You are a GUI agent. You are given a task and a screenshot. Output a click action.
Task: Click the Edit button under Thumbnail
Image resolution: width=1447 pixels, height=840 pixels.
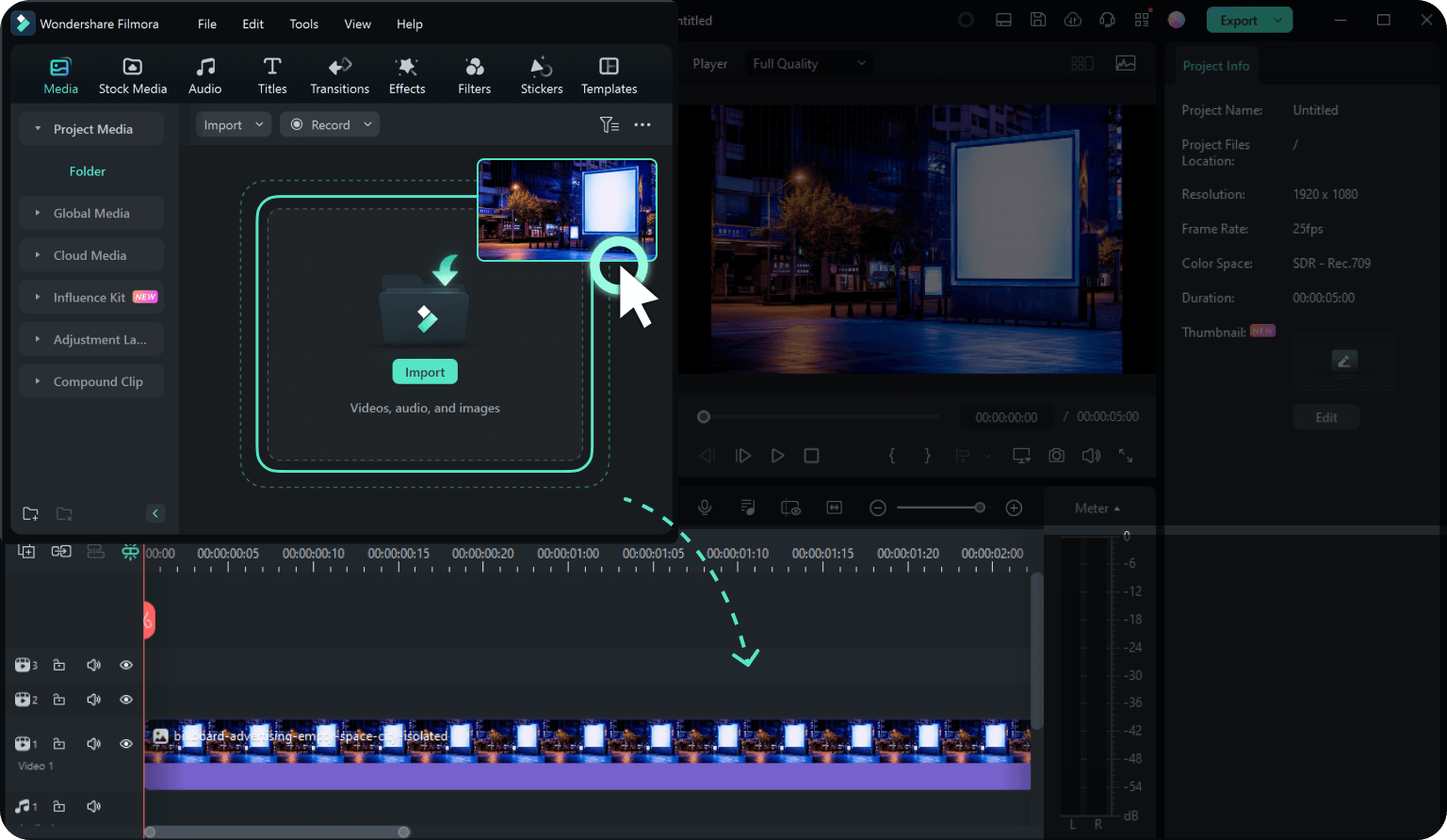click(1326, 417)
